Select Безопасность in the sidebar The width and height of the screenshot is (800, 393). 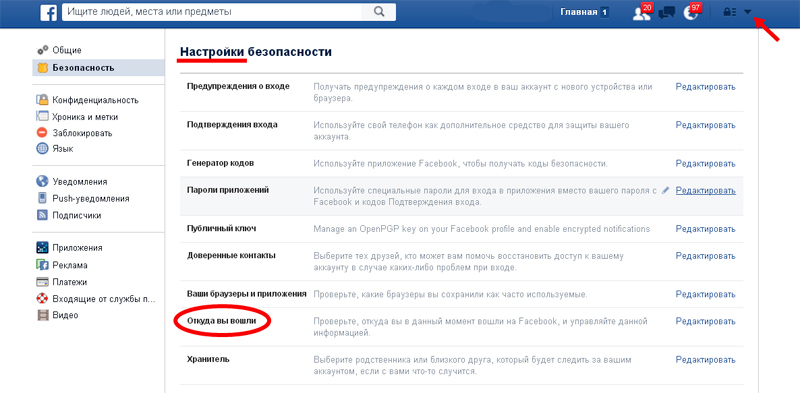98,68
